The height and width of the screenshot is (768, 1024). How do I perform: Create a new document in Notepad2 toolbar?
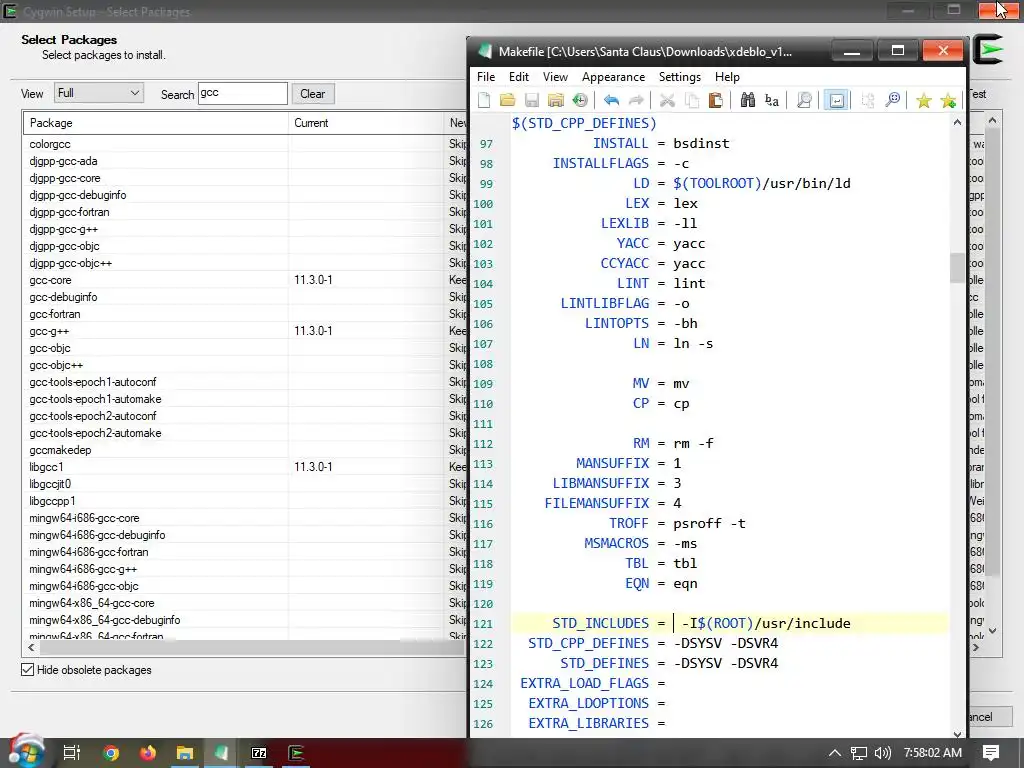(x=484, y=100)
